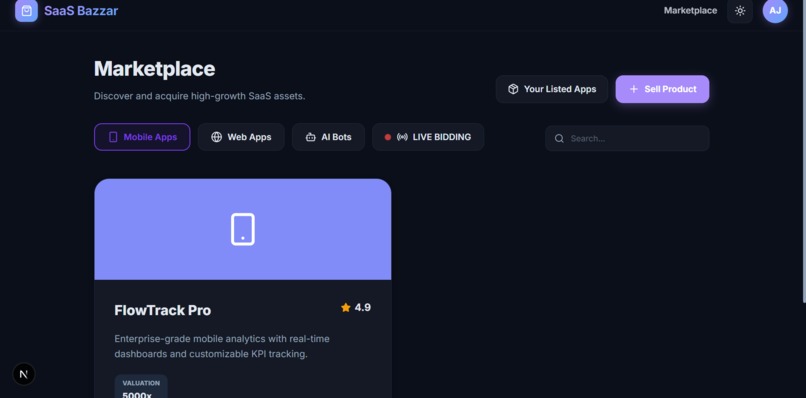Click the VALUATION badge on FlowTrack Pro
The width and height of the screenshot is (806, 398).
(x=141, y=387)
